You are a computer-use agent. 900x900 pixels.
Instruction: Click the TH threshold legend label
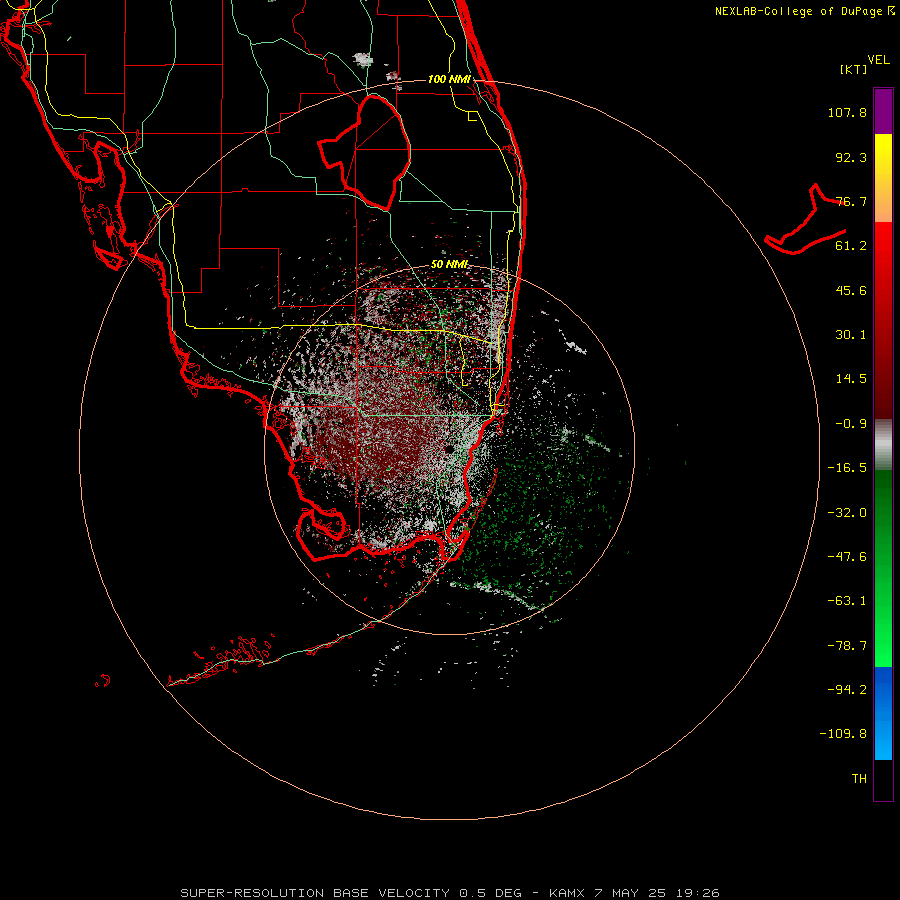pos(859,779)
